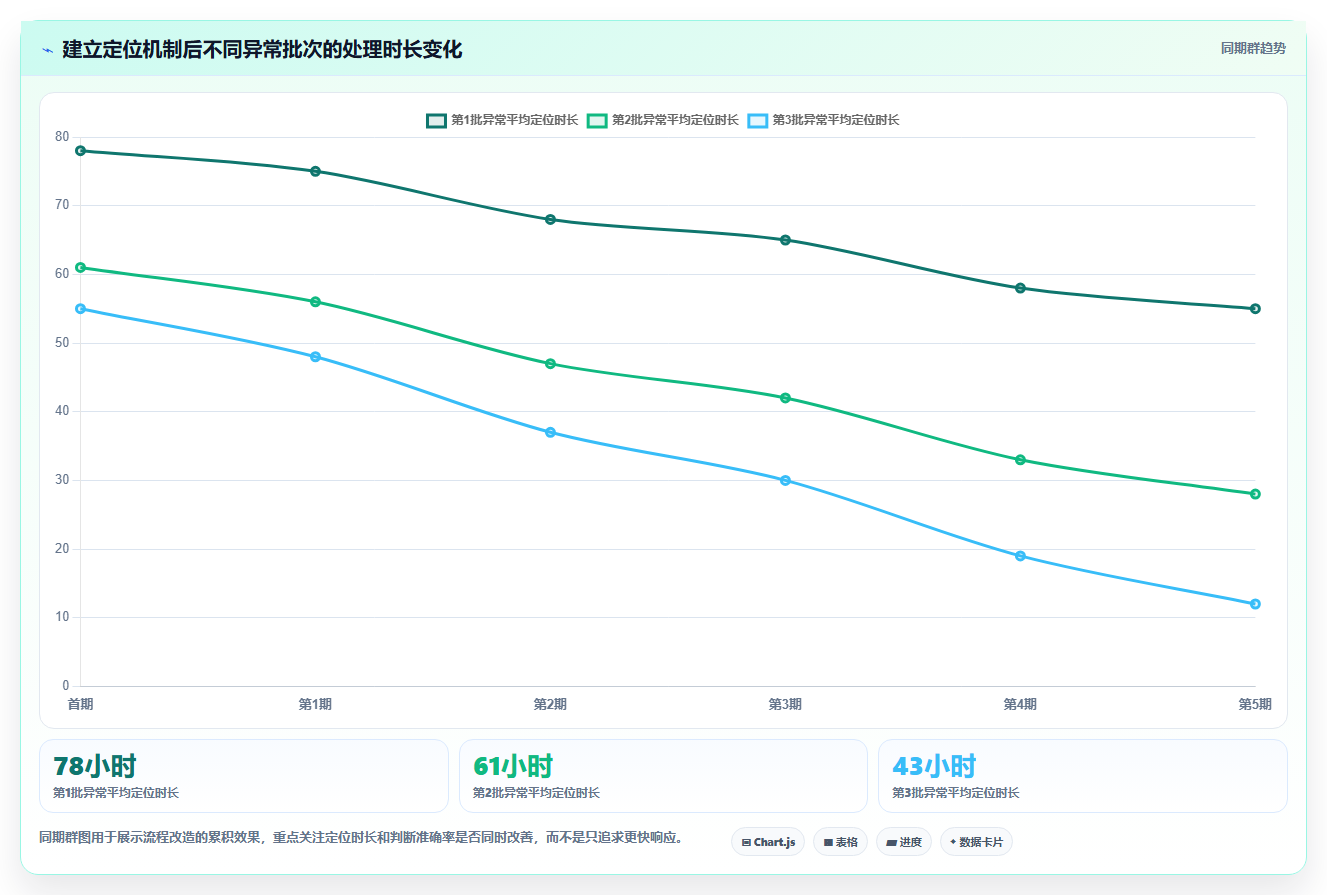Click the 80 y-axis tick label

pos(62,137)
